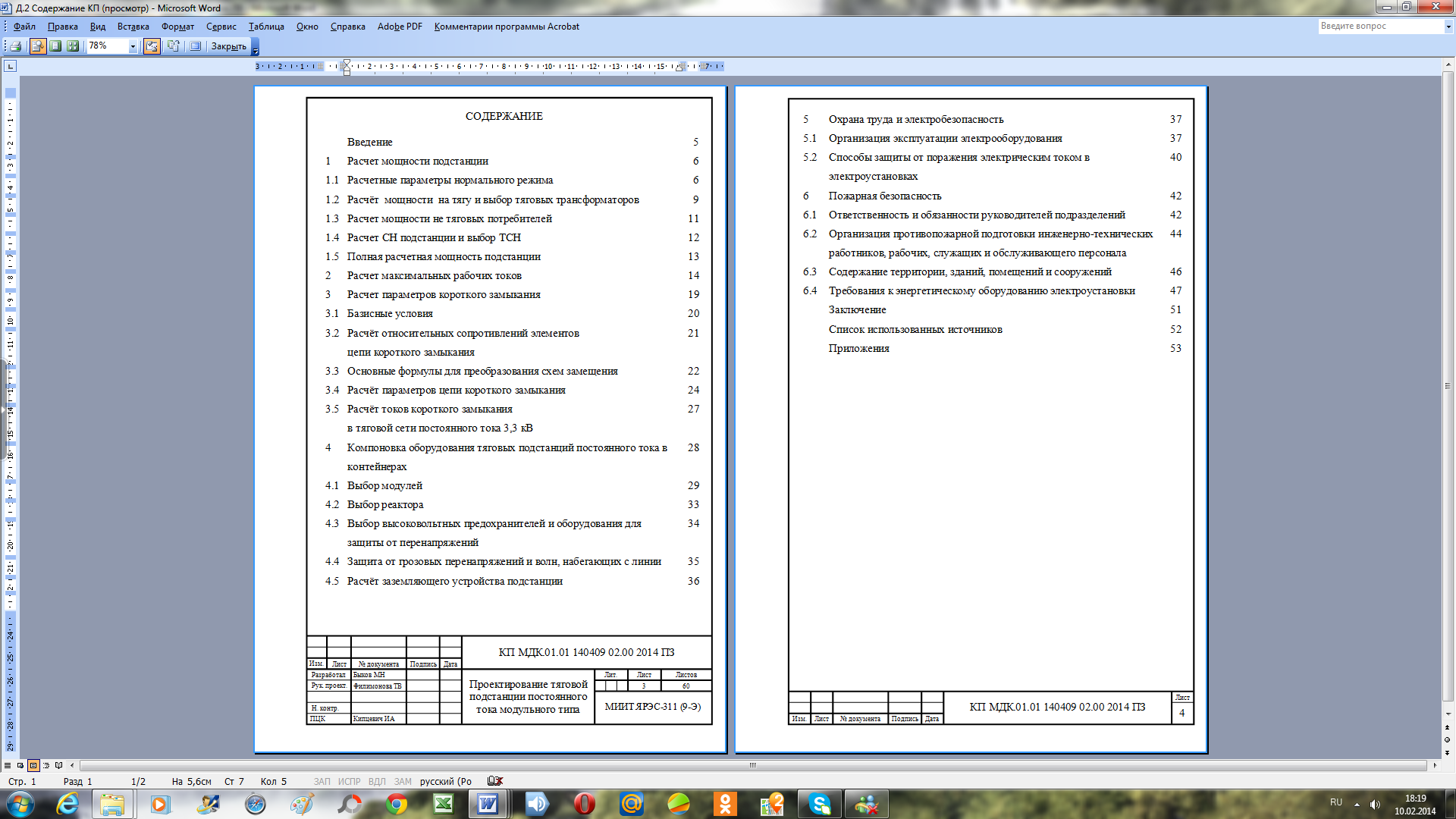The image size is (1456, 819).
Task: Toggle ВДЛ extend selection indicator
Action: click(x=377, y=781)
